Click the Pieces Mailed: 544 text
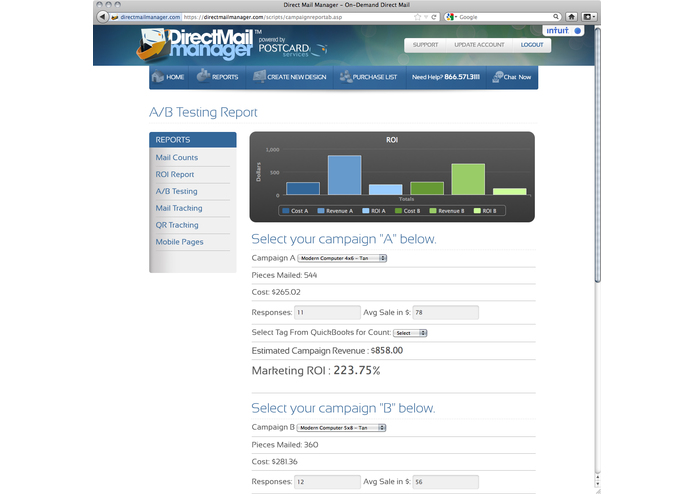 coord(284,275)
